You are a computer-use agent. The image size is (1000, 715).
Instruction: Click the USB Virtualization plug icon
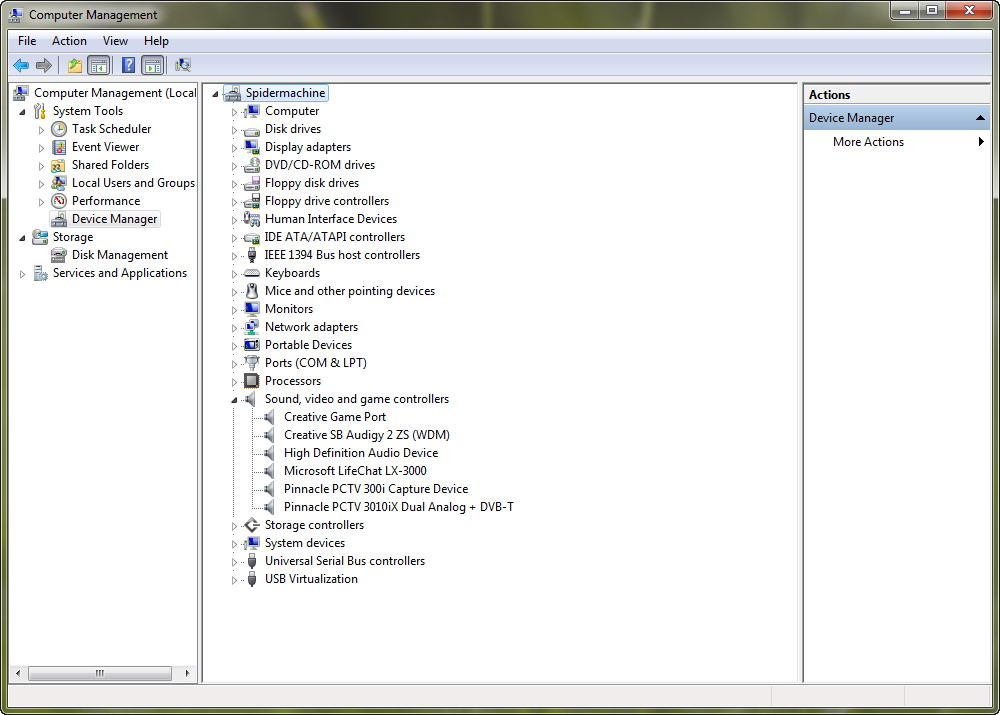(x=252, y=579)
